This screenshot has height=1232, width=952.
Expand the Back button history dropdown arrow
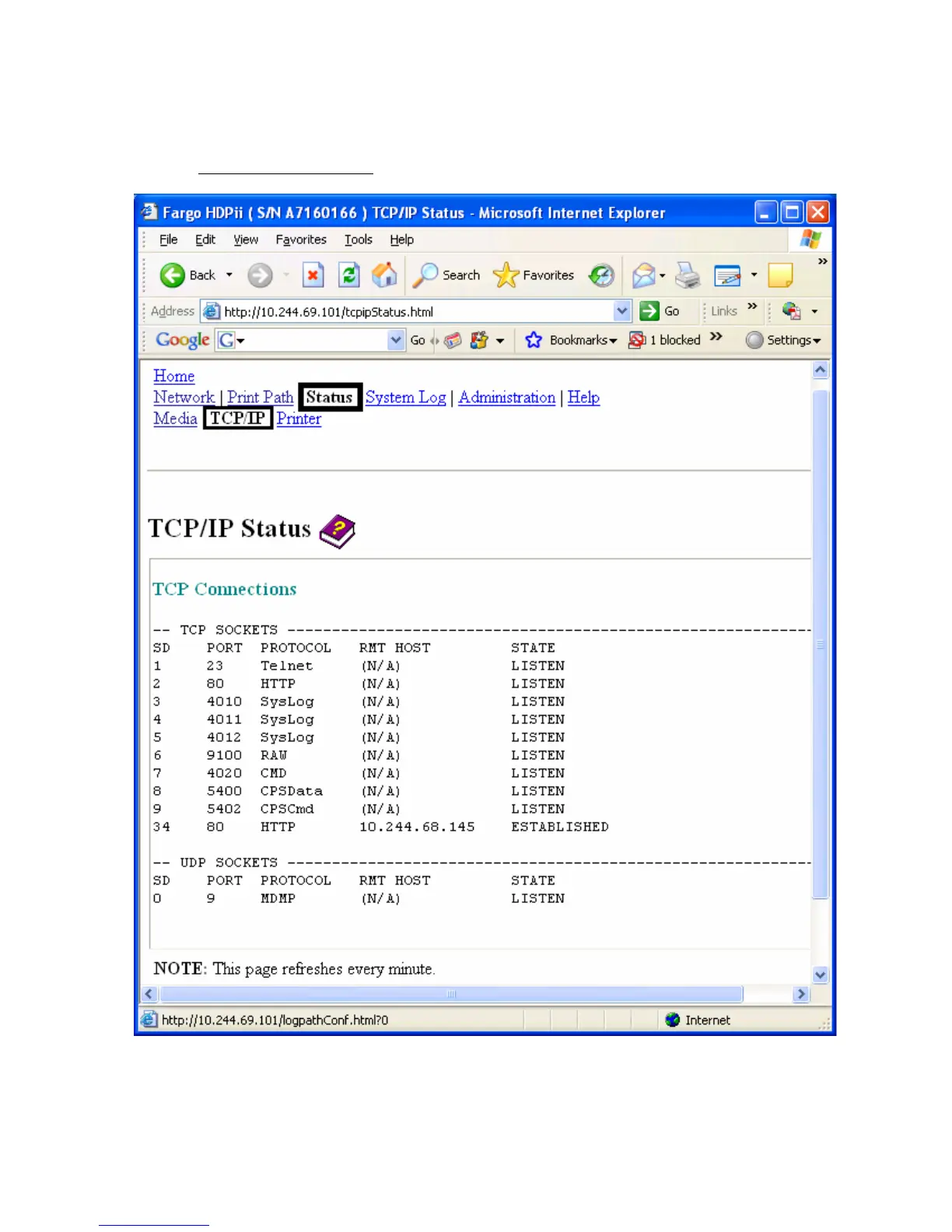(229, 275)
